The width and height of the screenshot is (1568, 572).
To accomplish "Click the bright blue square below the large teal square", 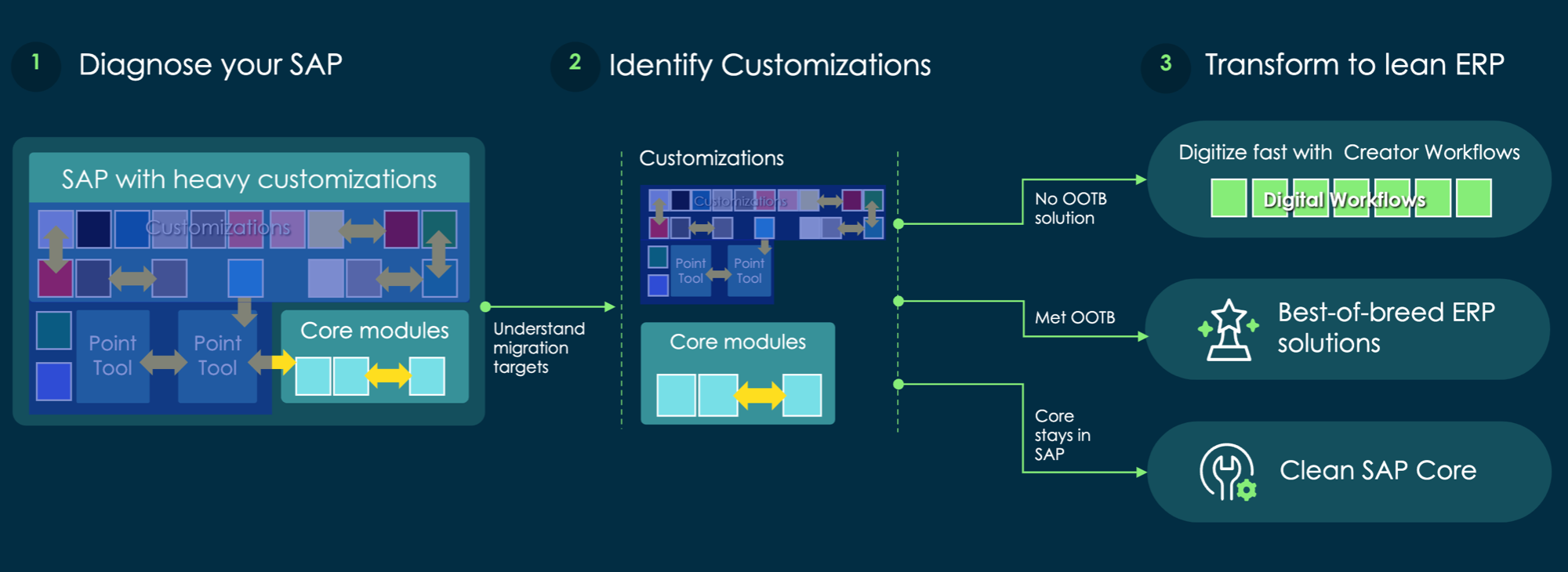I will click(x=54, y=381).
